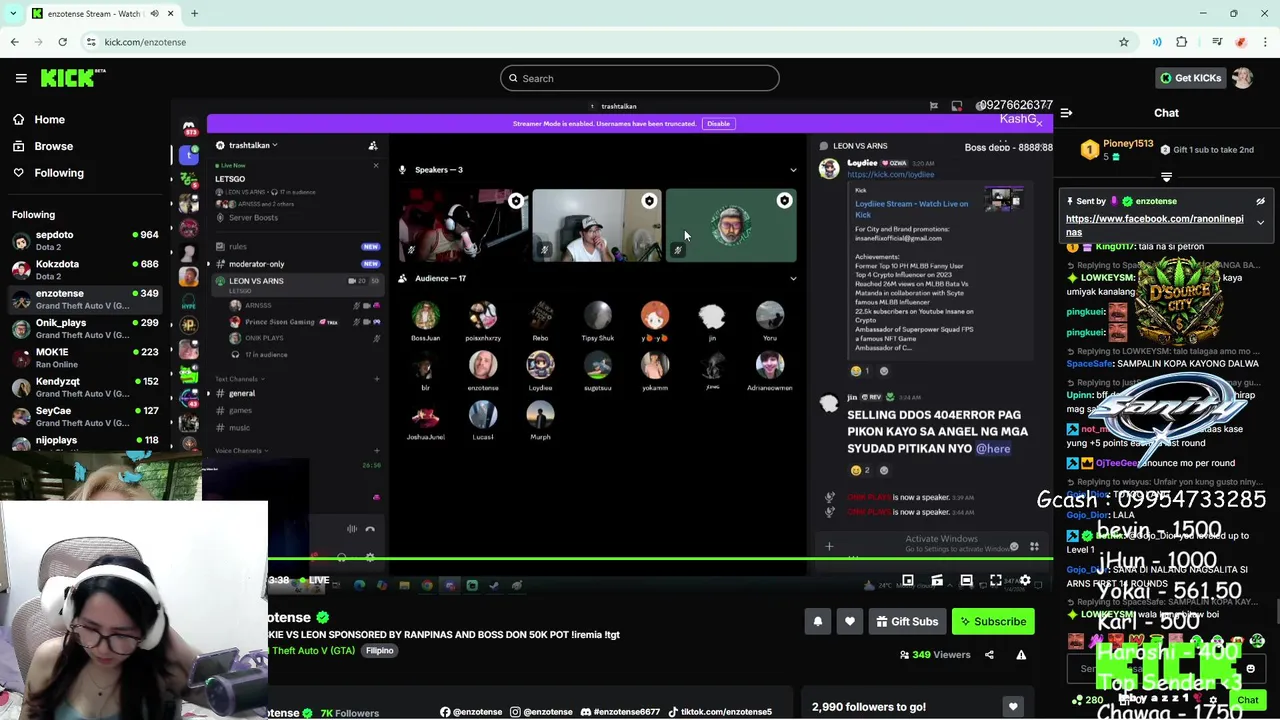This screenshot has width=1280, height=720.
Task: Click Disable on Streamer Mode banner
Action: point(718,124)
